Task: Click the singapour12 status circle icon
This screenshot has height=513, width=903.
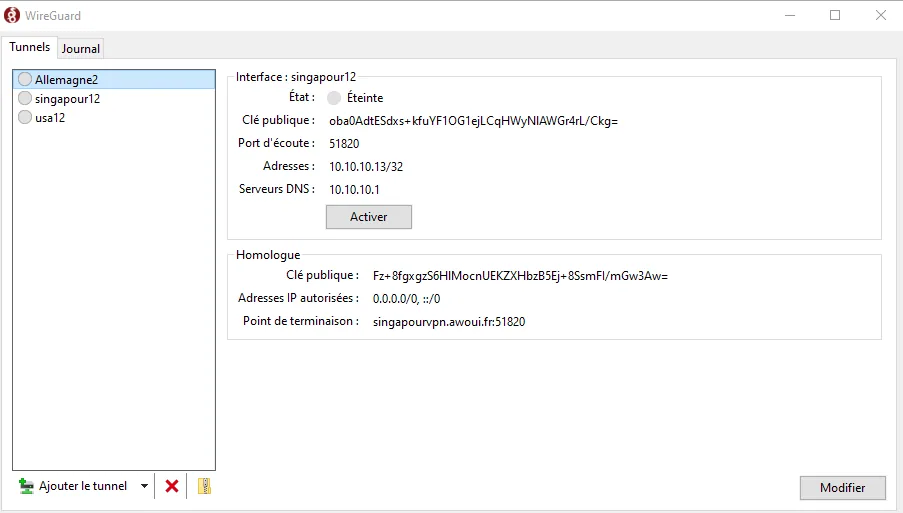Action: tap(25, 98)
